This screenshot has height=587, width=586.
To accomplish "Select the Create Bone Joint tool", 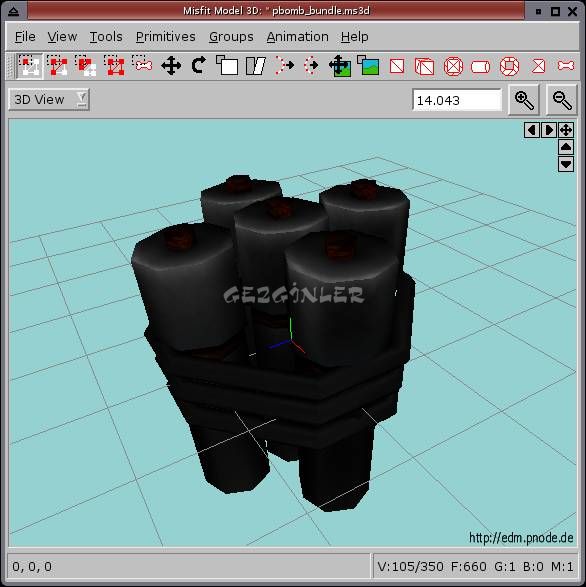I will pos(566,66).
